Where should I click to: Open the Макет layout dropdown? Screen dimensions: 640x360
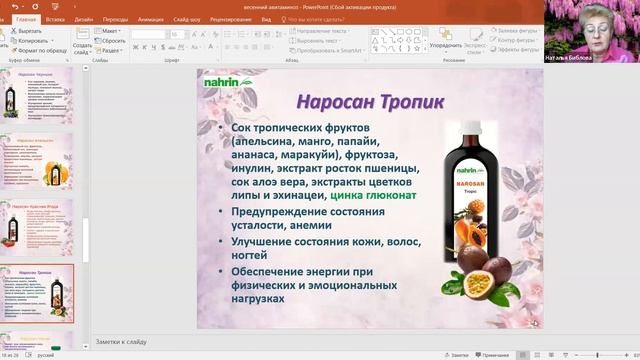(108, 31)
